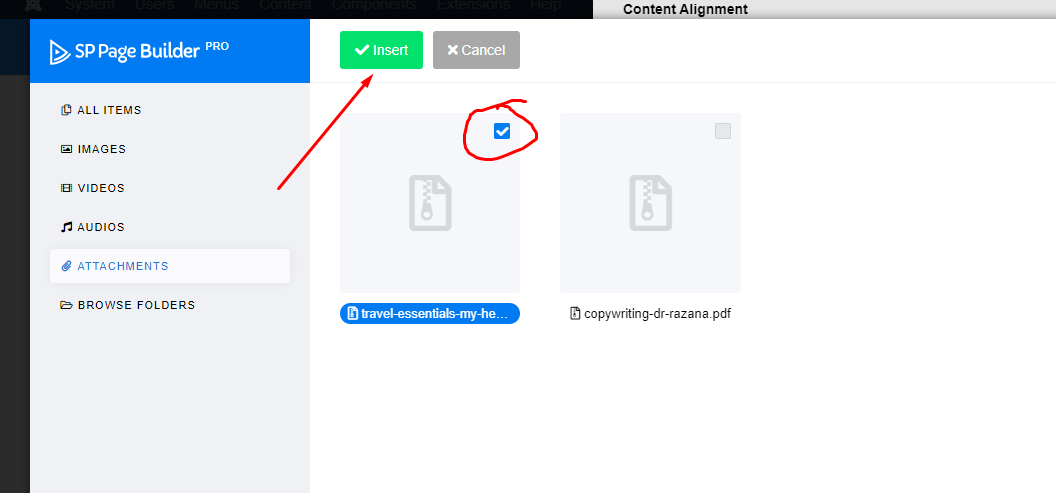Image resolution: width=1056 pixels, height=493 pixels.
Task: Click the Audios music note icon
Action: tap(66, 227)
